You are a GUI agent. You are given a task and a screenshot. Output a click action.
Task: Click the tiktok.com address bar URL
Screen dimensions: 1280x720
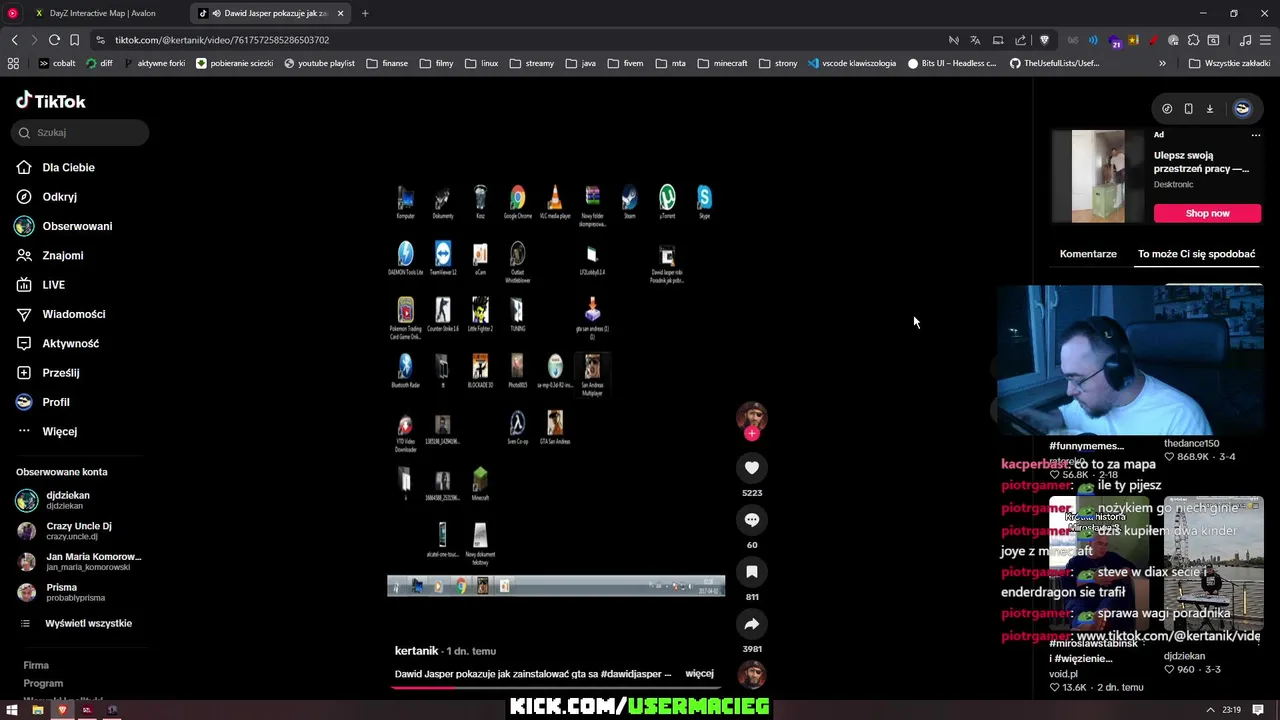[x=222, y=40]
